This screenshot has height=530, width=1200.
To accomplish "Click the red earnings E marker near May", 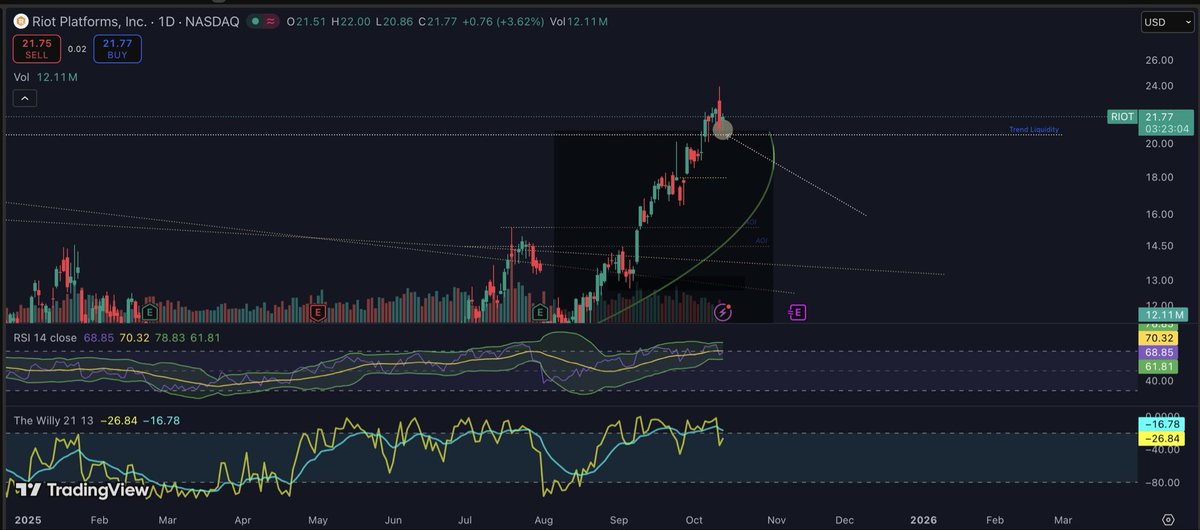I will point(317,313).
